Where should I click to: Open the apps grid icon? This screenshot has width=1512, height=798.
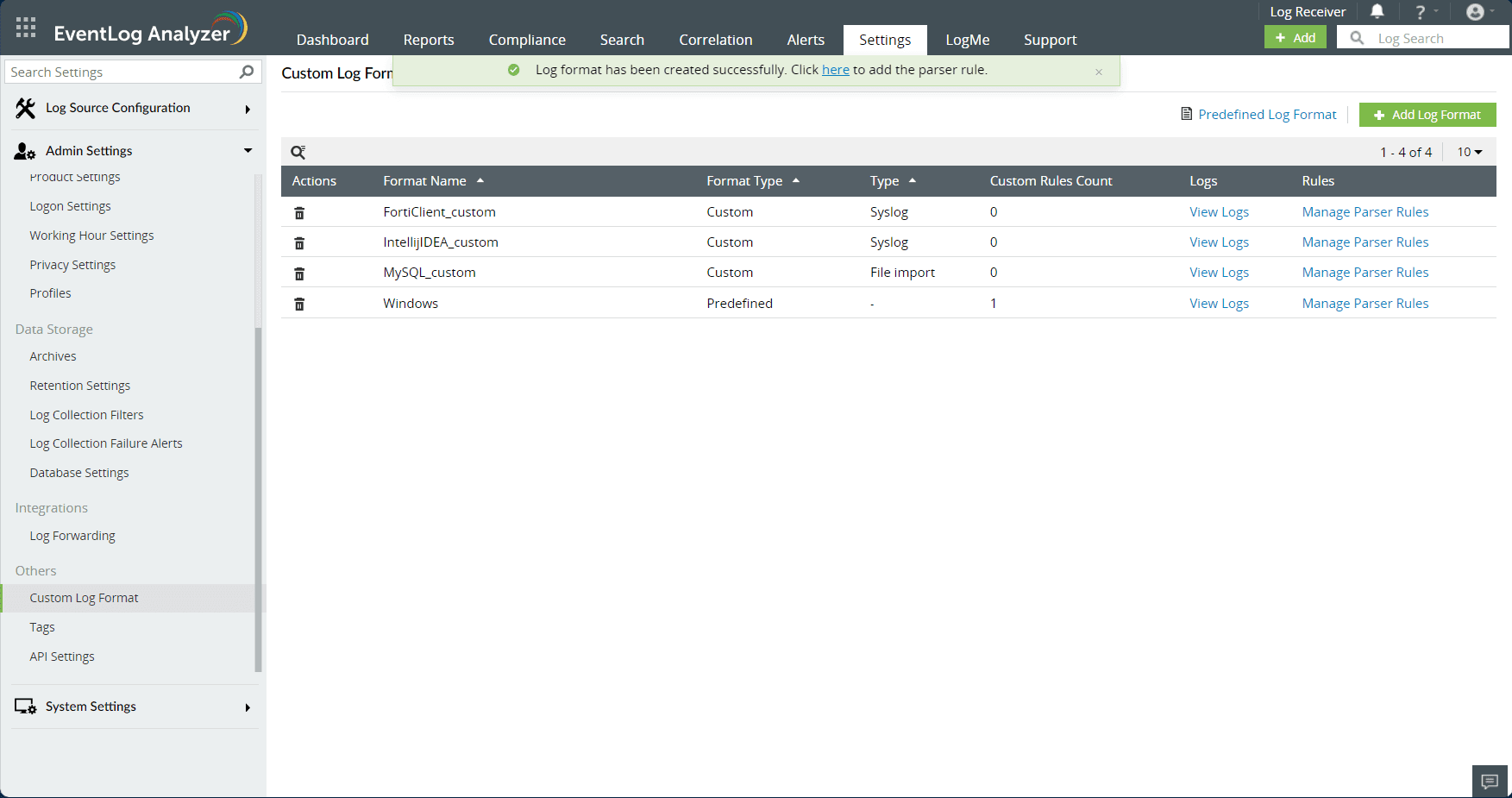tap(25, 27)
